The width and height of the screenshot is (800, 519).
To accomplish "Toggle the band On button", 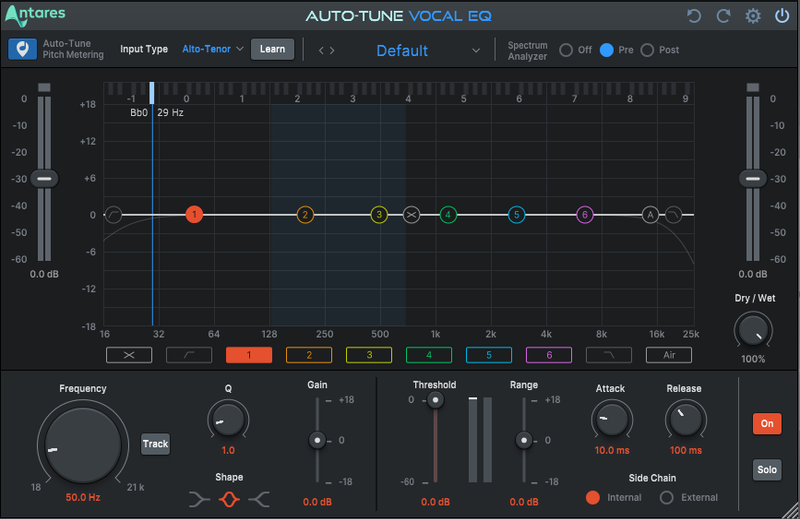I will point(767,423).
